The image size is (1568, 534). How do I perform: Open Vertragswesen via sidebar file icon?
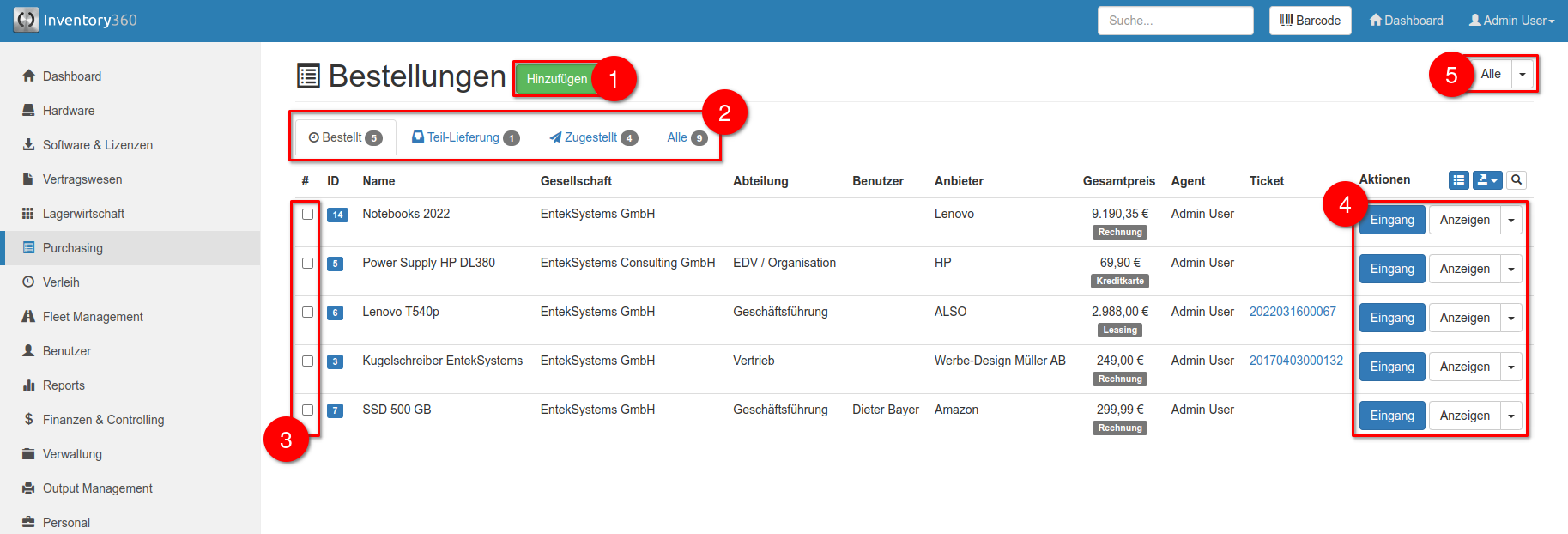[x=28, y=179]
